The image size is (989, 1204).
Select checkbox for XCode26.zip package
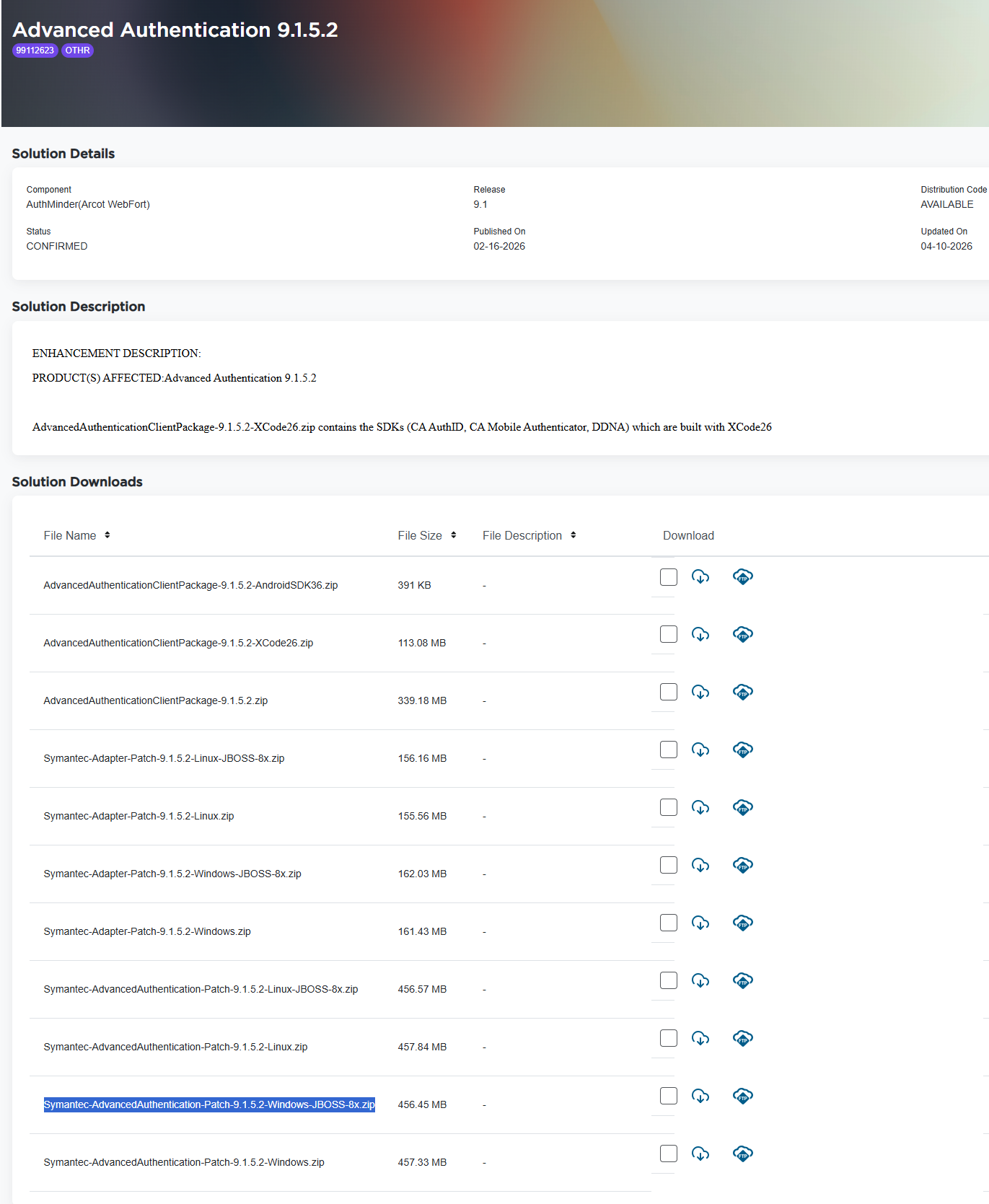(x=669, y=635)
